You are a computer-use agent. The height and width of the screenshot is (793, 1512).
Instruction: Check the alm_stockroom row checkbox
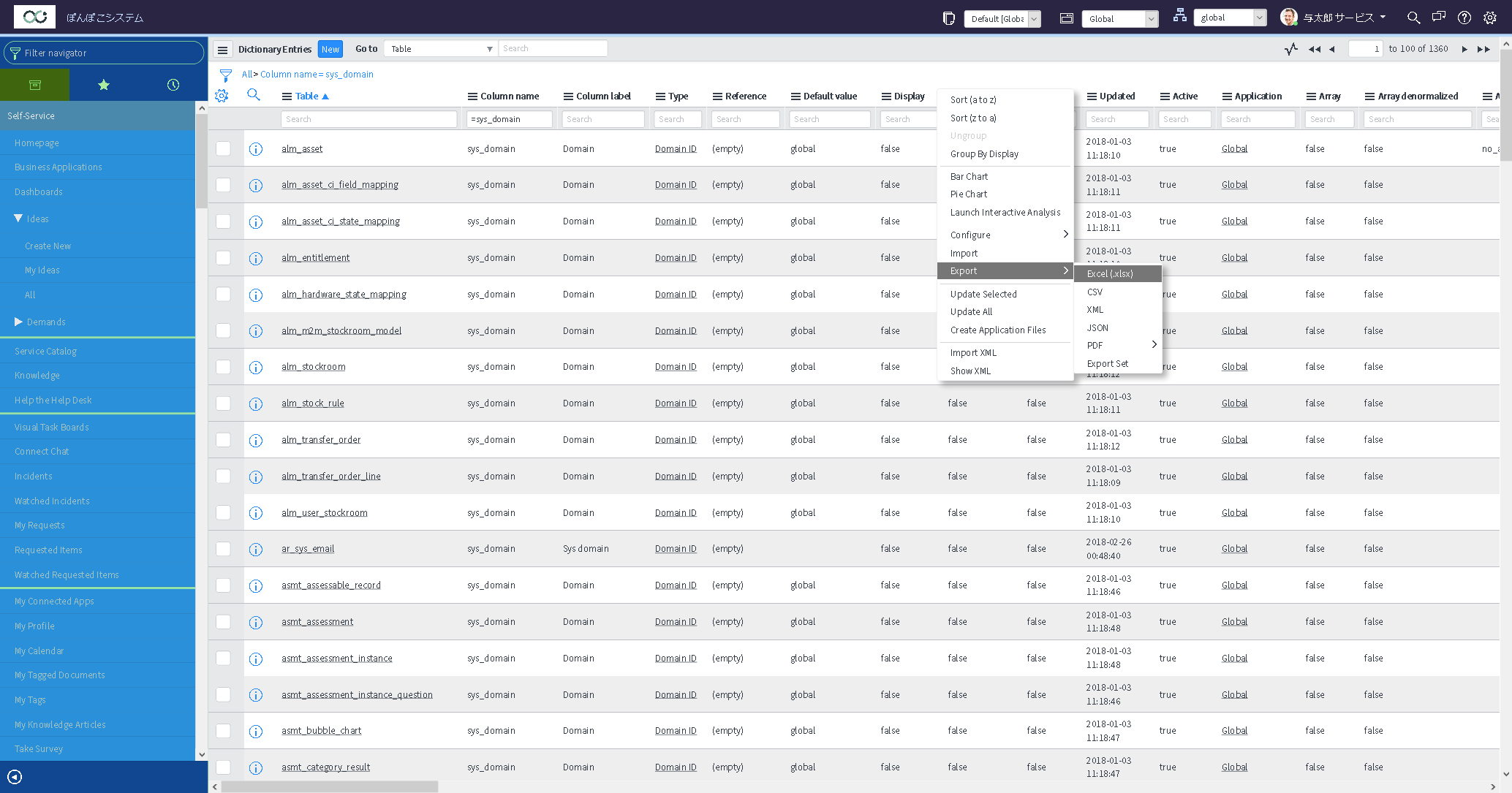tap(224, 367)
